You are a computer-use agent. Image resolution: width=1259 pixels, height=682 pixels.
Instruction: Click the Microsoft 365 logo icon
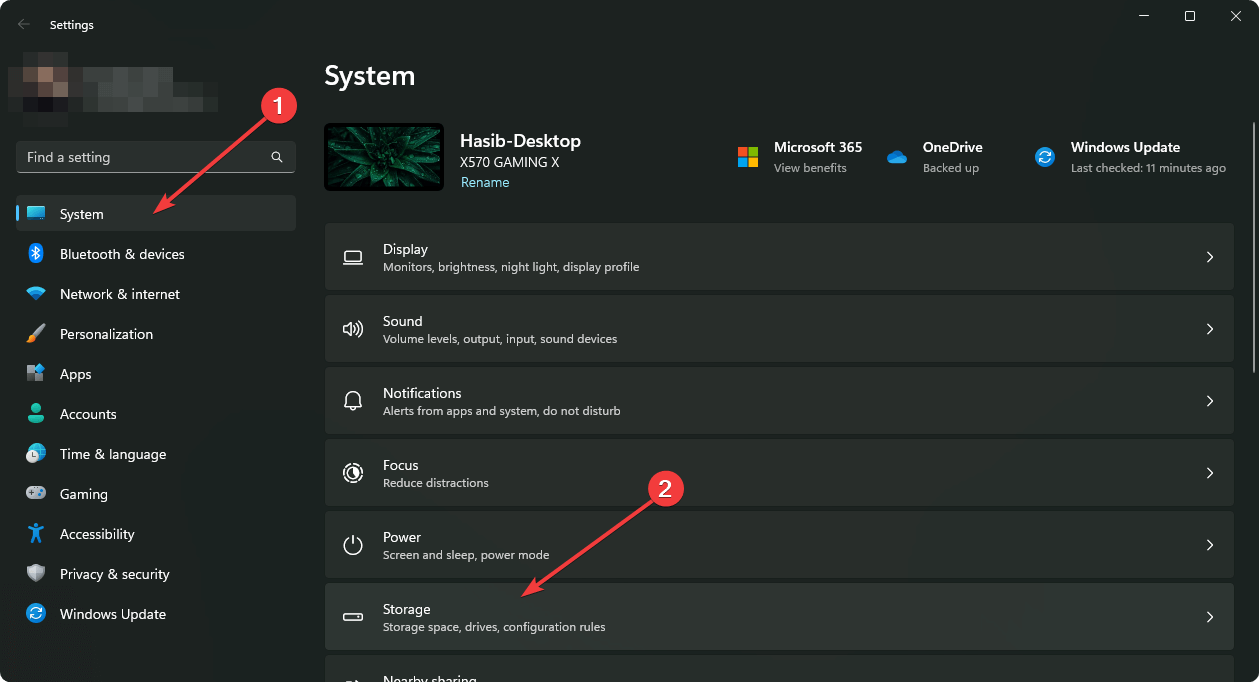[748, 157]
